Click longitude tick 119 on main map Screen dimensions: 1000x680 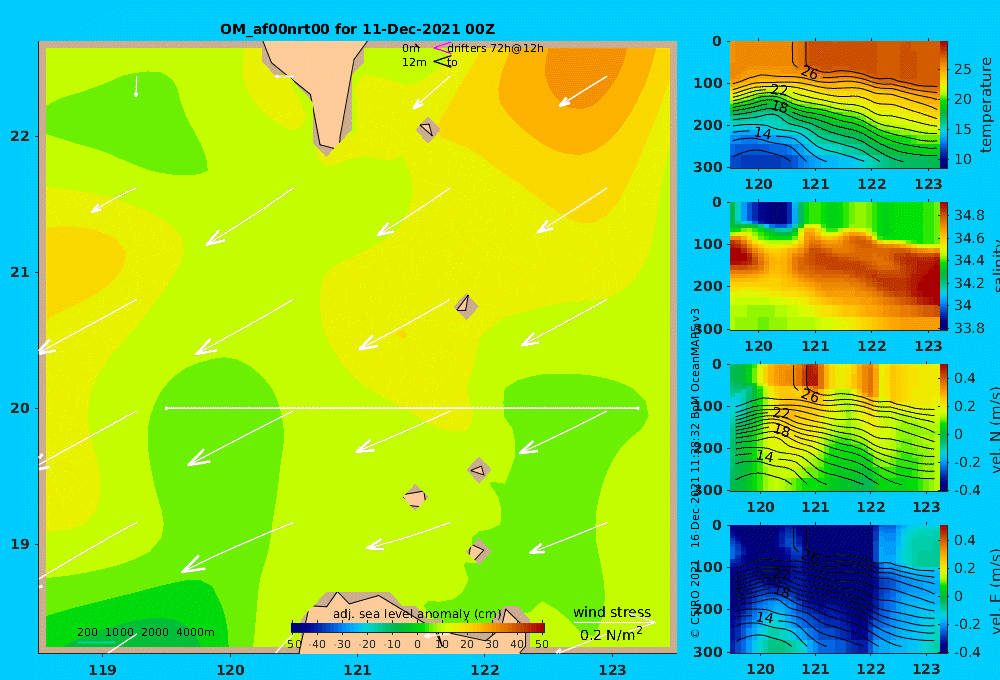coord(102,670)
